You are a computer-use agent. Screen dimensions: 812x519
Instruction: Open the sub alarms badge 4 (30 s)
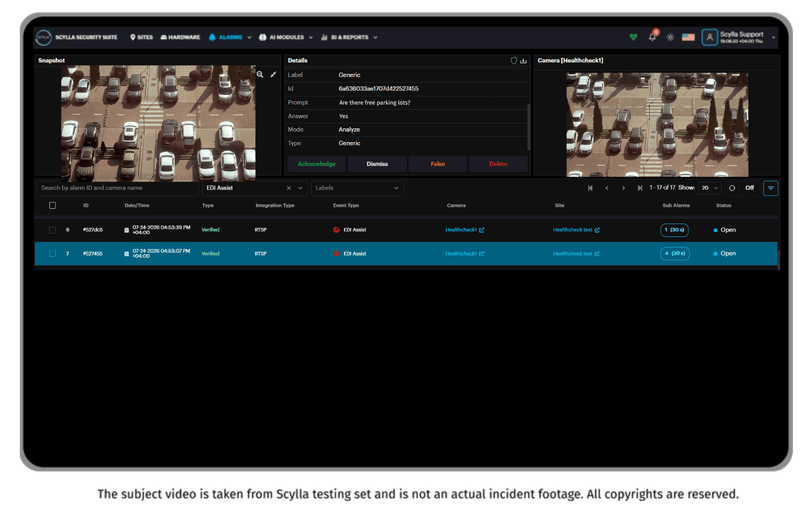(x=675, y=254)
